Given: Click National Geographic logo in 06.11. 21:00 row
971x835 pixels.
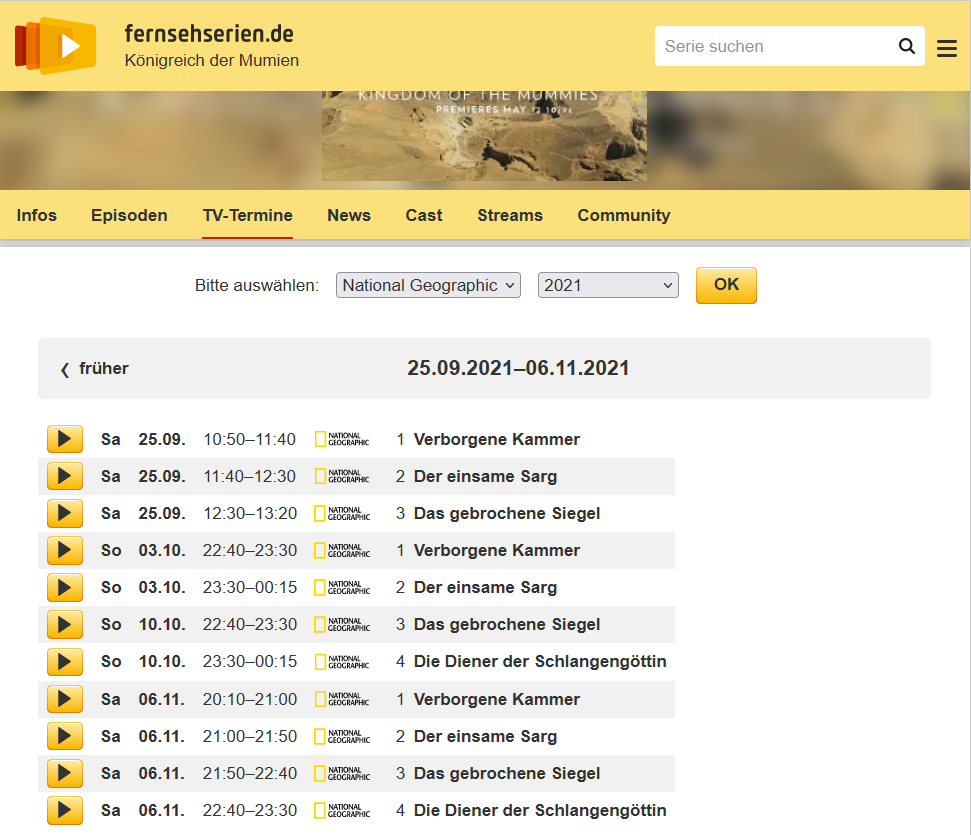Looking at the screenshot, I should coord(342,737).
